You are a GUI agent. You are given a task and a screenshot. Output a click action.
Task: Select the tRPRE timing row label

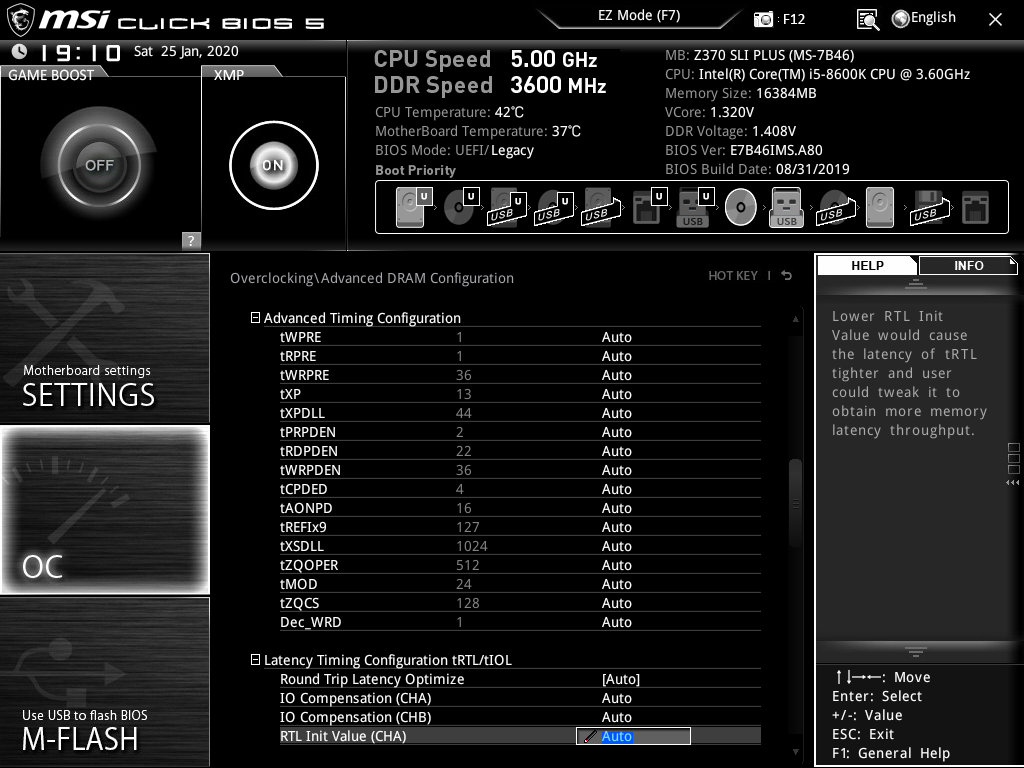pyautogui.click(x=298, y=356)
